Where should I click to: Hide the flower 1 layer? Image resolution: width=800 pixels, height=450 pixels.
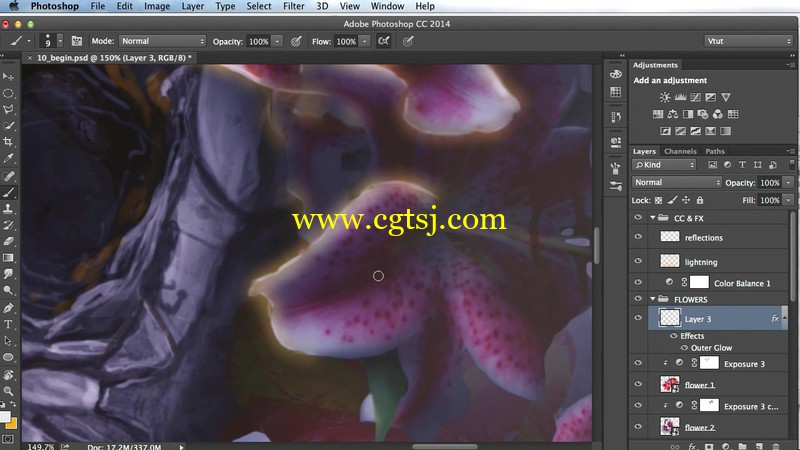click(638, 384)
